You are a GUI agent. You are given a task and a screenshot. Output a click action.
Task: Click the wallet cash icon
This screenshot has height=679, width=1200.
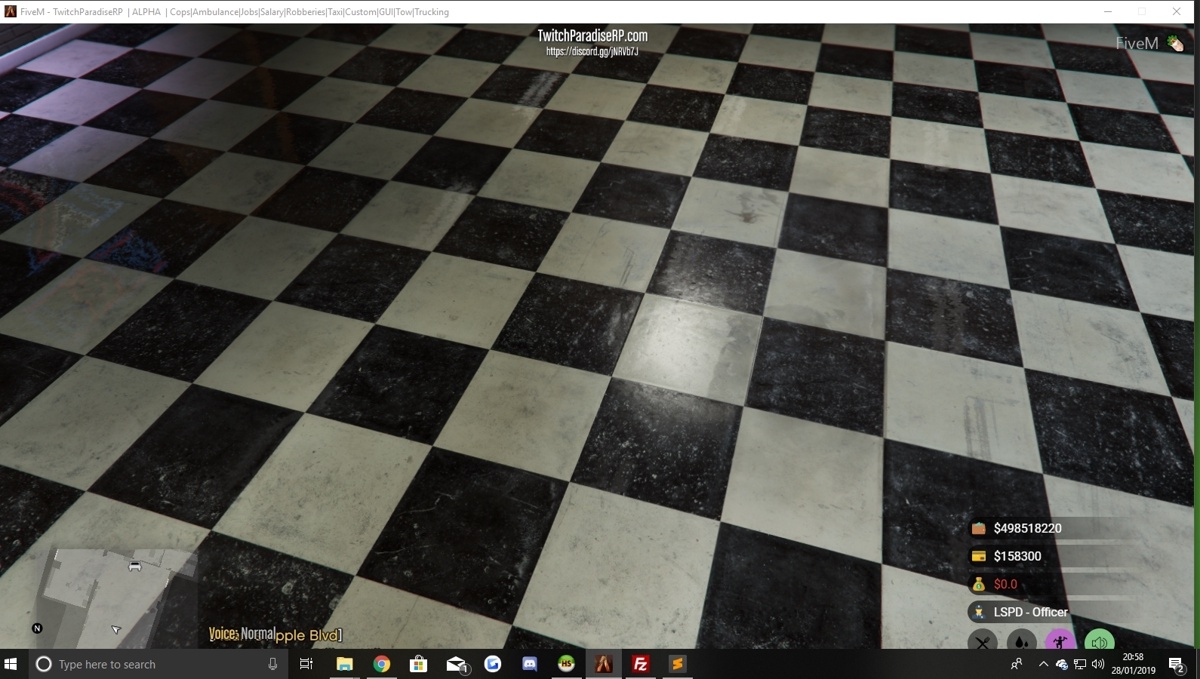coord(979,528)
